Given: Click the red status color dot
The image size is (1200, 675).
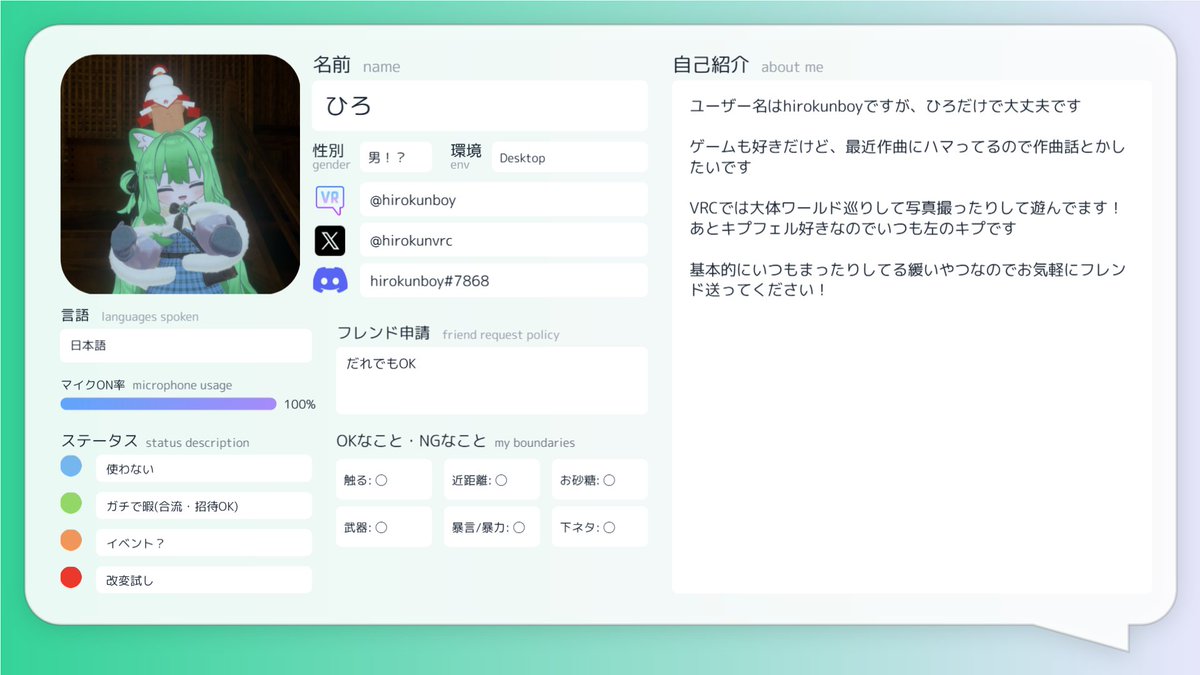Looking at the screenshot, I should pyautogui.click(x=71, y=577).
